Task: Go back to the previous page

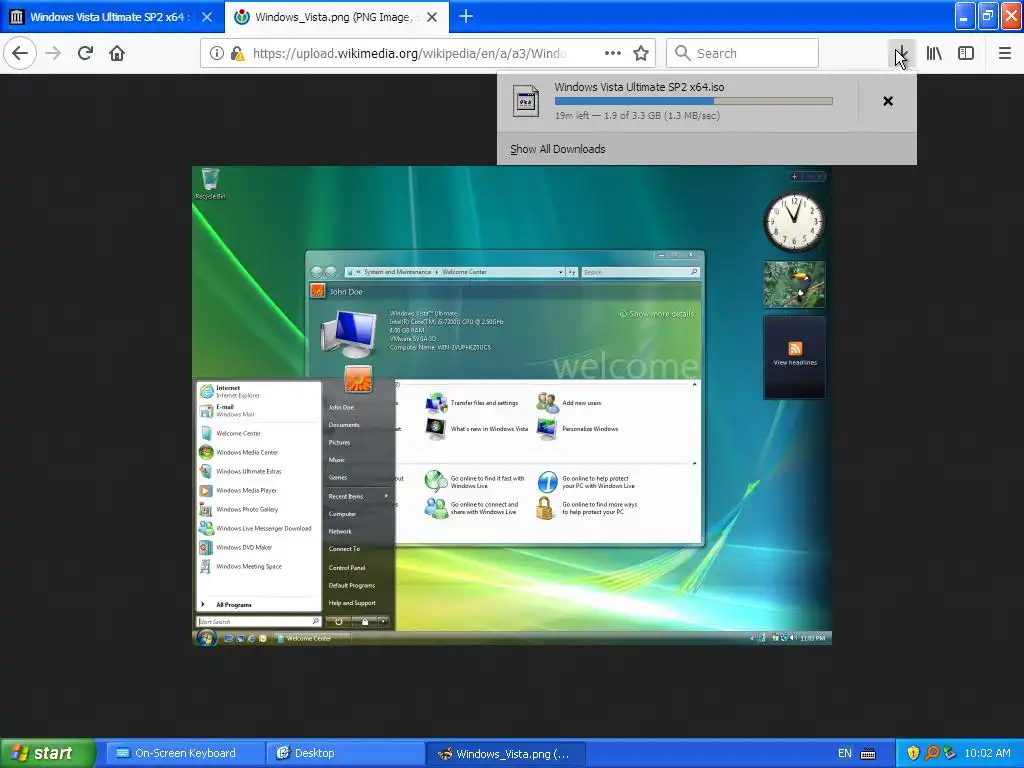Action: coord(20,53)
